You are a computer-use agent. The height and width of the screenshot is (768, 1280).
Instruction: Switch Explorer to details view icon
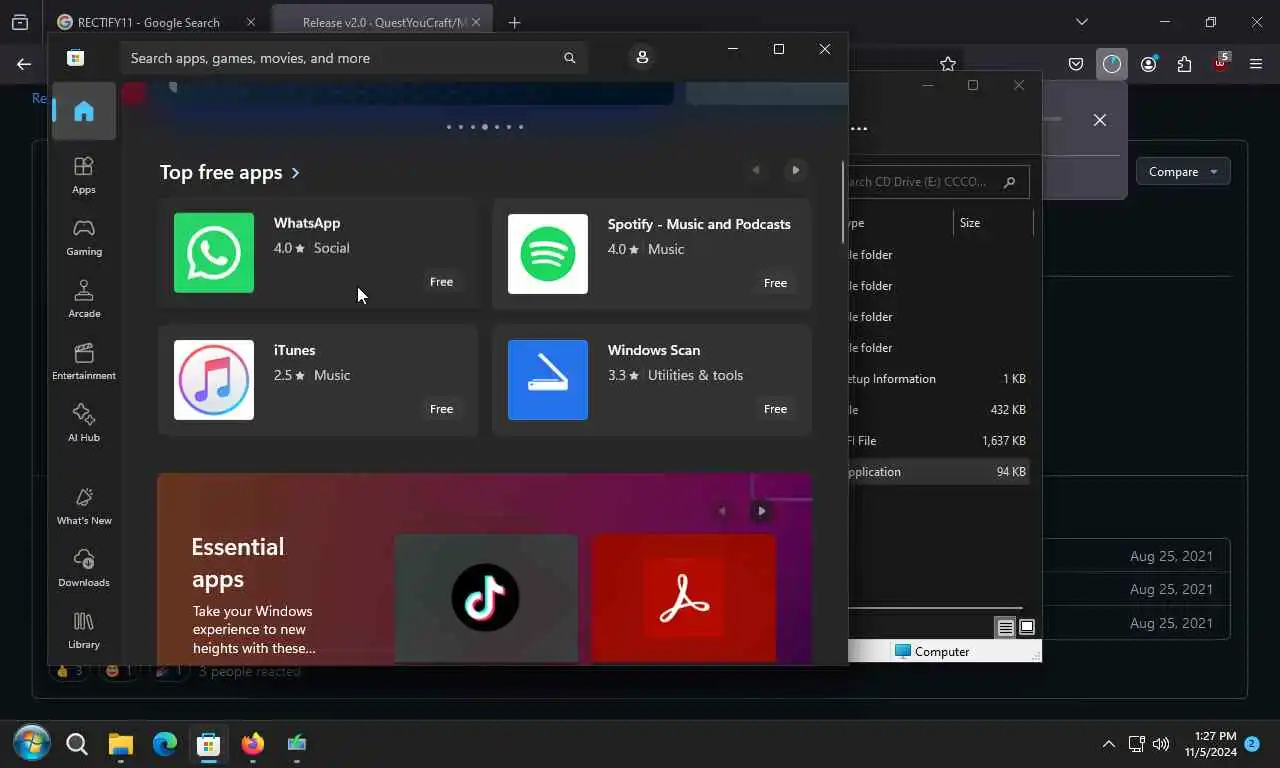tap(1006, 628)
